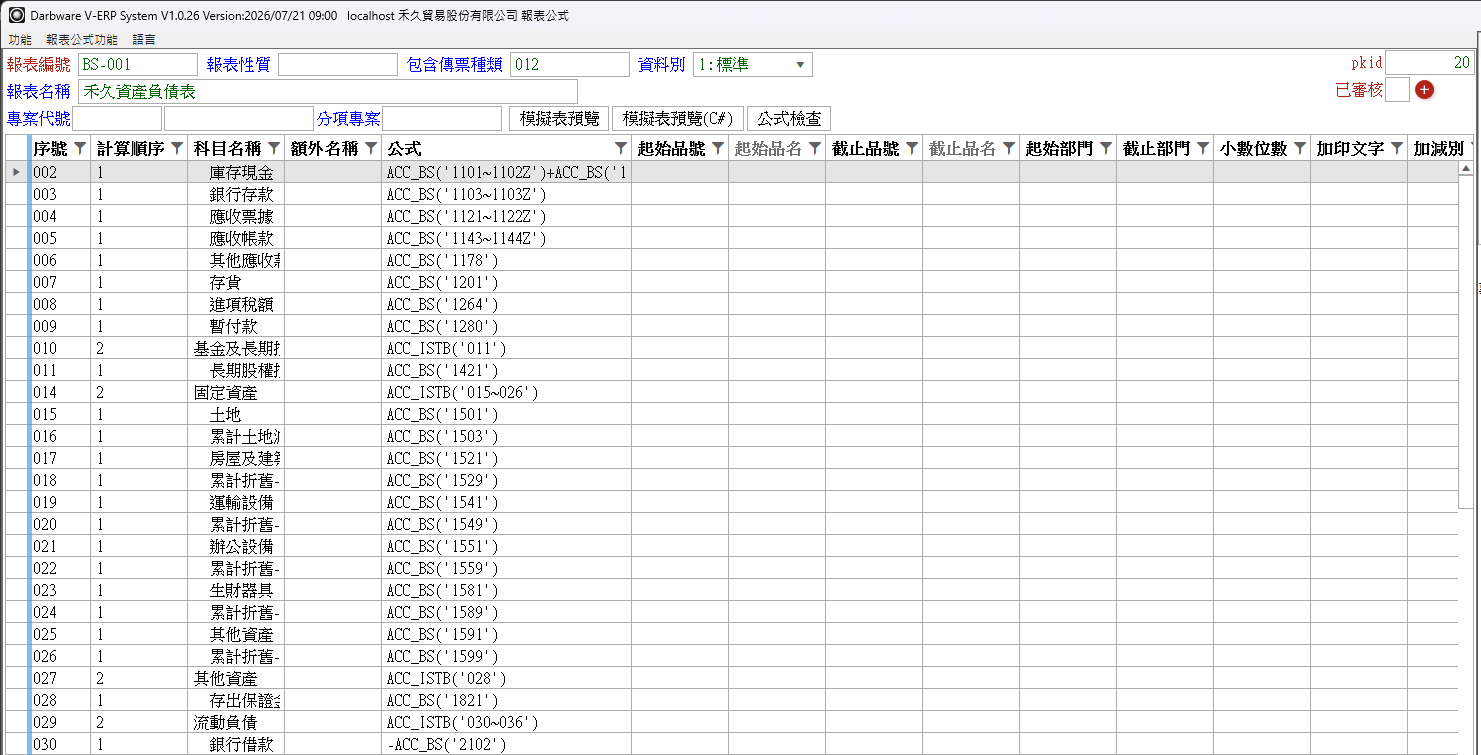Select formula cell ACC_BS('1178')

pos(506,260)
